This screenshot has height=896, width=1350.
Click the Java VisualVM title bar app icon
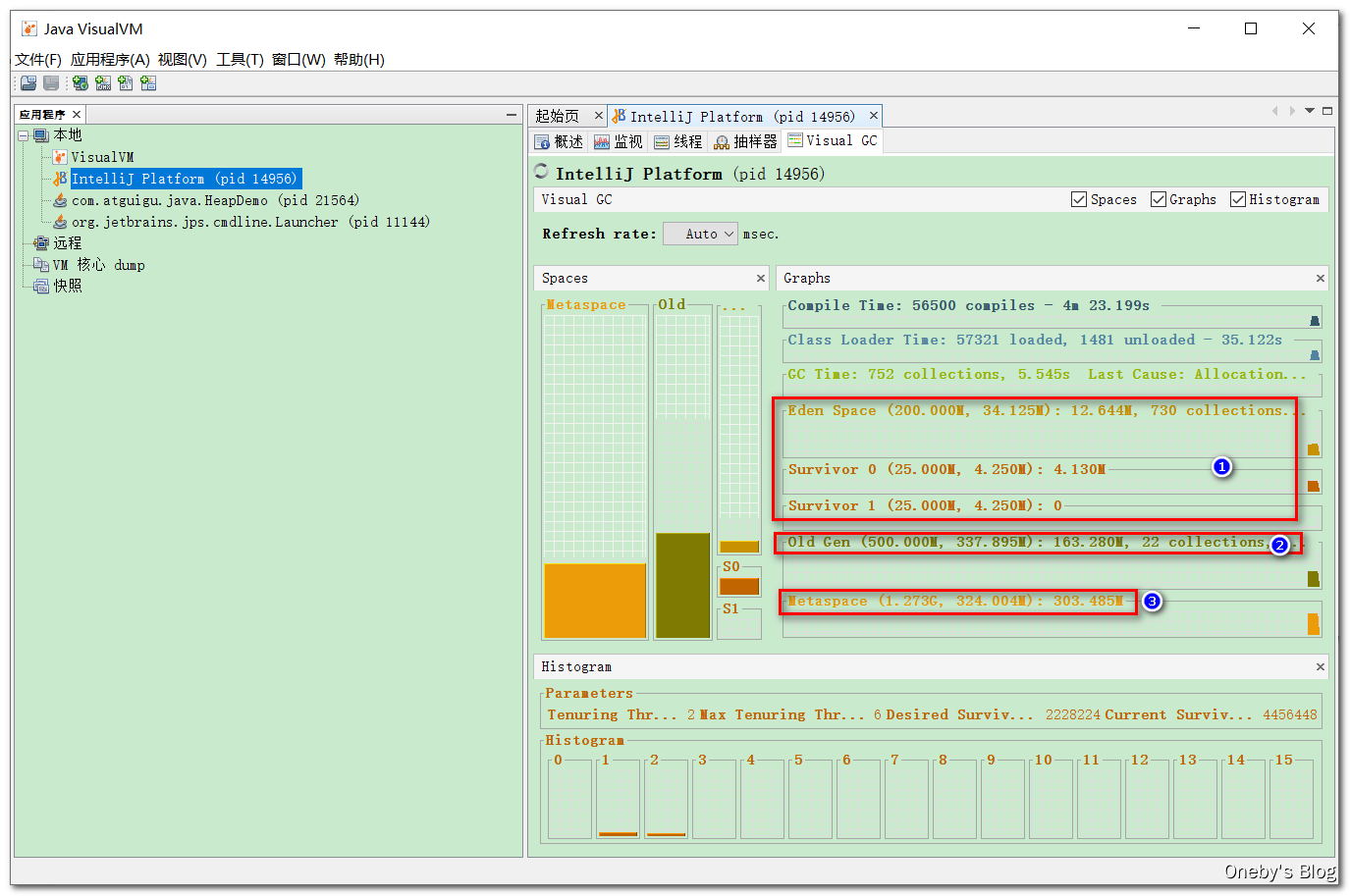pyautogui.click(x=29, y=28)
